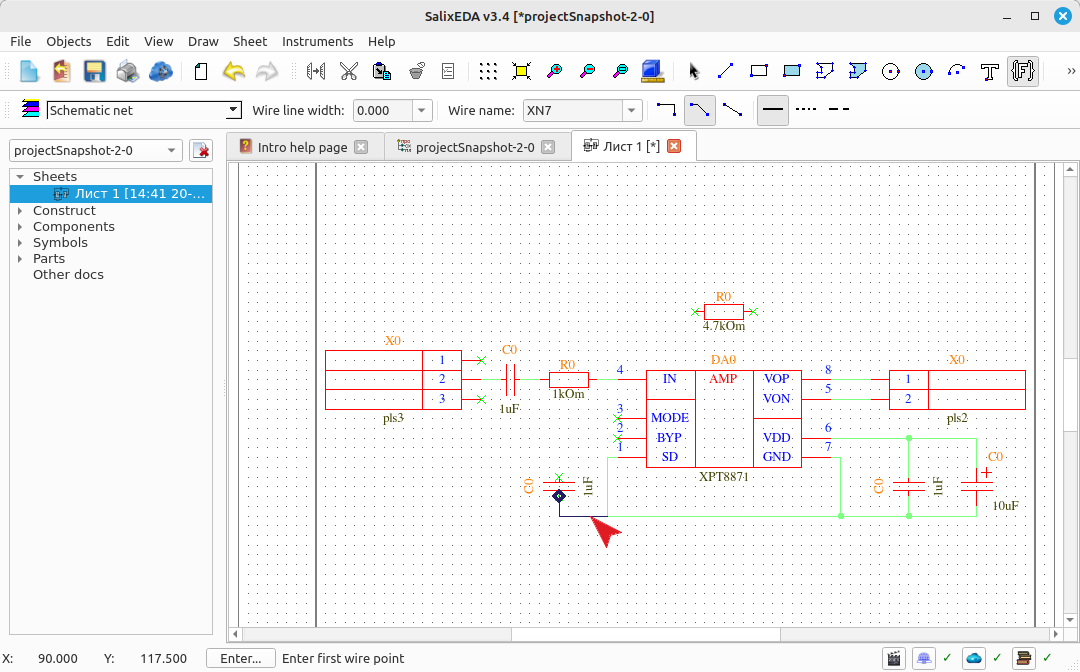This screenshot has width=1080, height=672.
Task: Enable free-angle wire routing mode
Action: 732,109
